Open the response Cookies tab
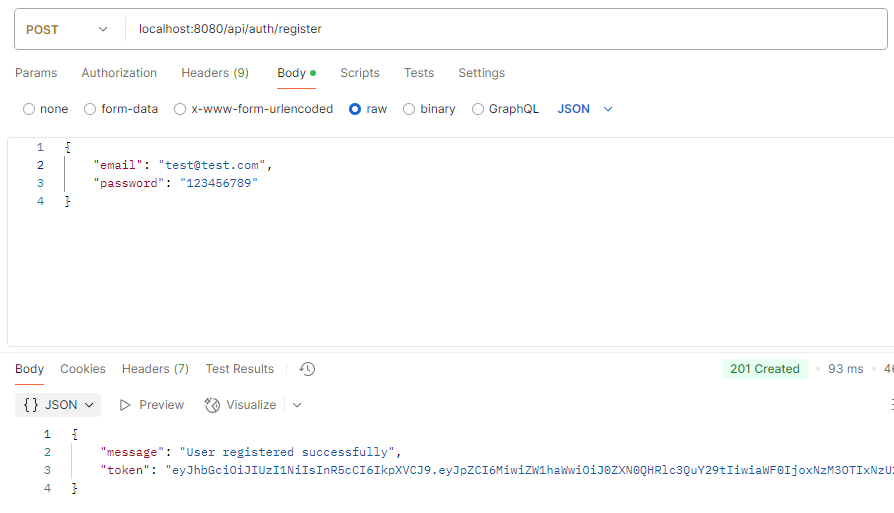Screen dimensions: 894x513 click(x=83, y=369)
